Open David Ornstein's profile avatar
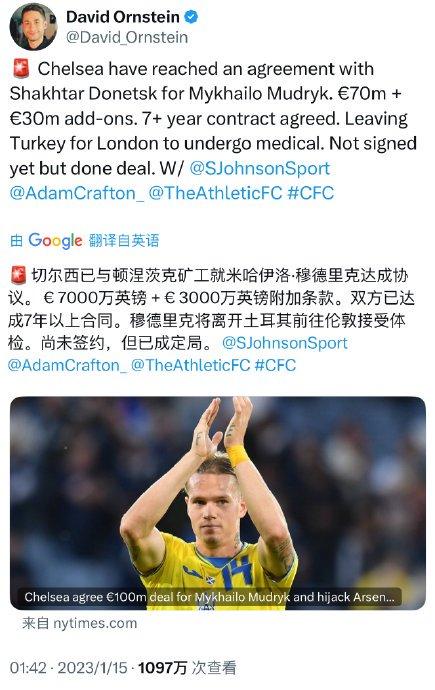The width and height of the screenshot is (435, 690). tap(33, 27)
